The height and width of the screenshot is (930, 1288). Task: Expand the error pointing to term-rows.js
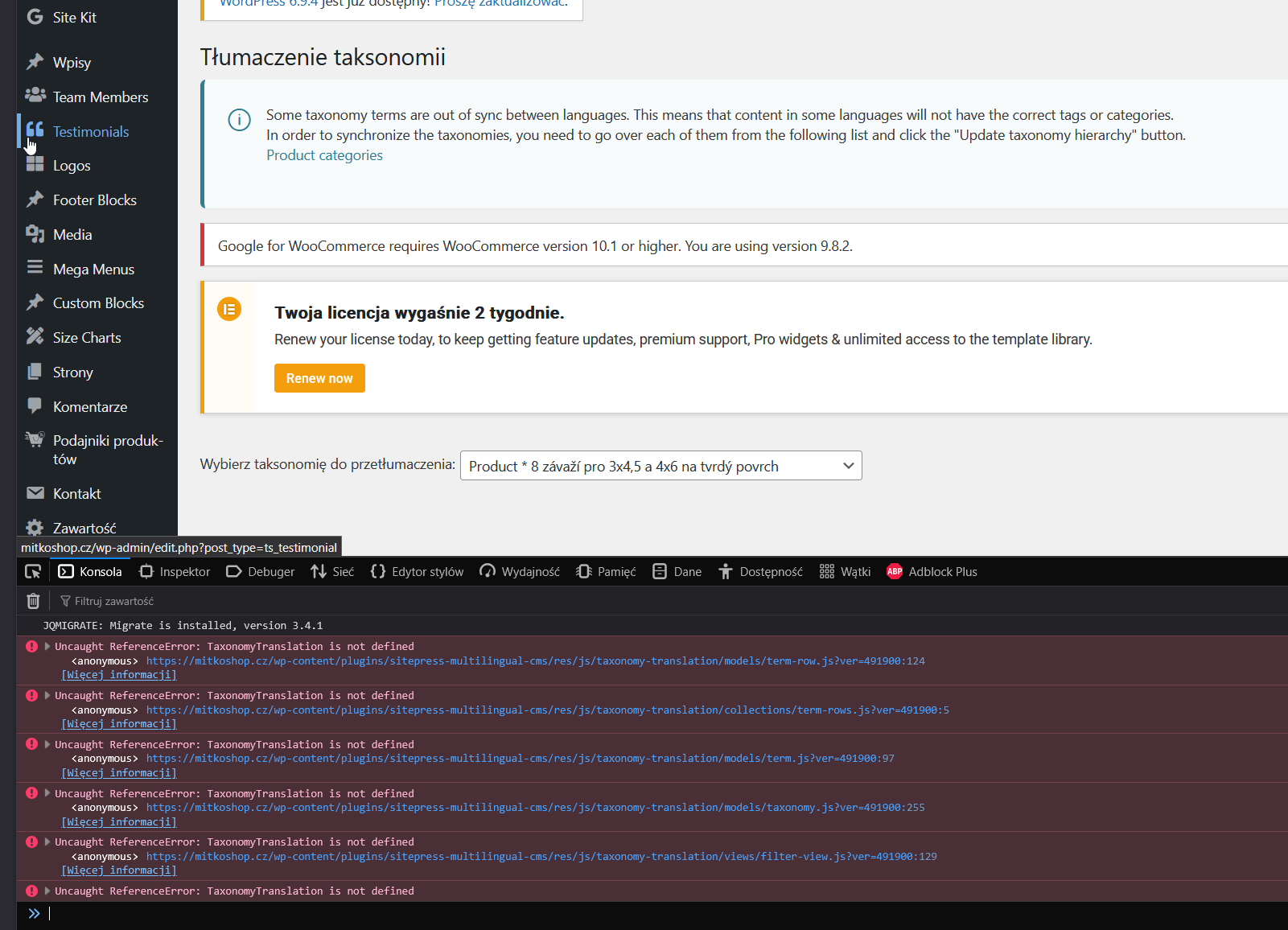point(47,695)
